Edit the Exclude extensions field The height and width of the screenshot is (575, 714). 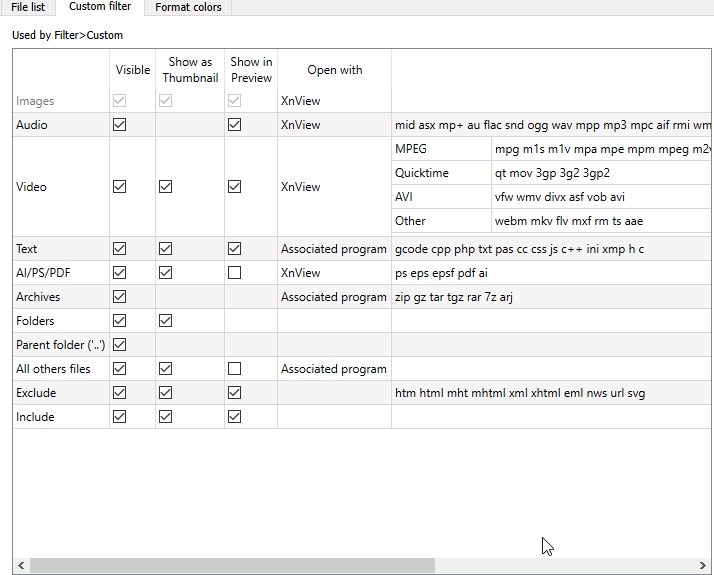[x=550, y=393]
